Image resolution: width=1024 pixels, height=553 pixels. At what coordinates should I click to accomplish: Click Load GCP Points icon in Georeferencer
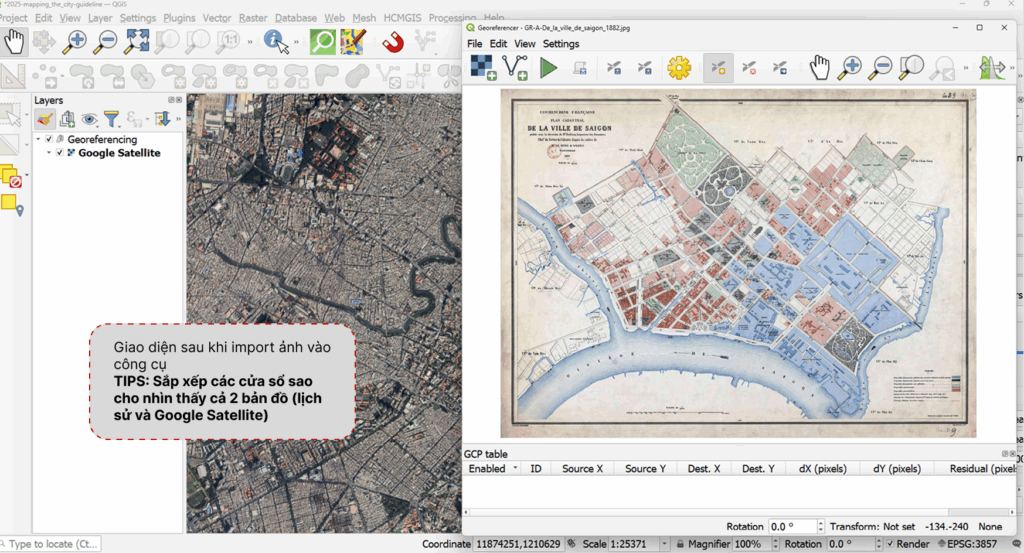614,68
